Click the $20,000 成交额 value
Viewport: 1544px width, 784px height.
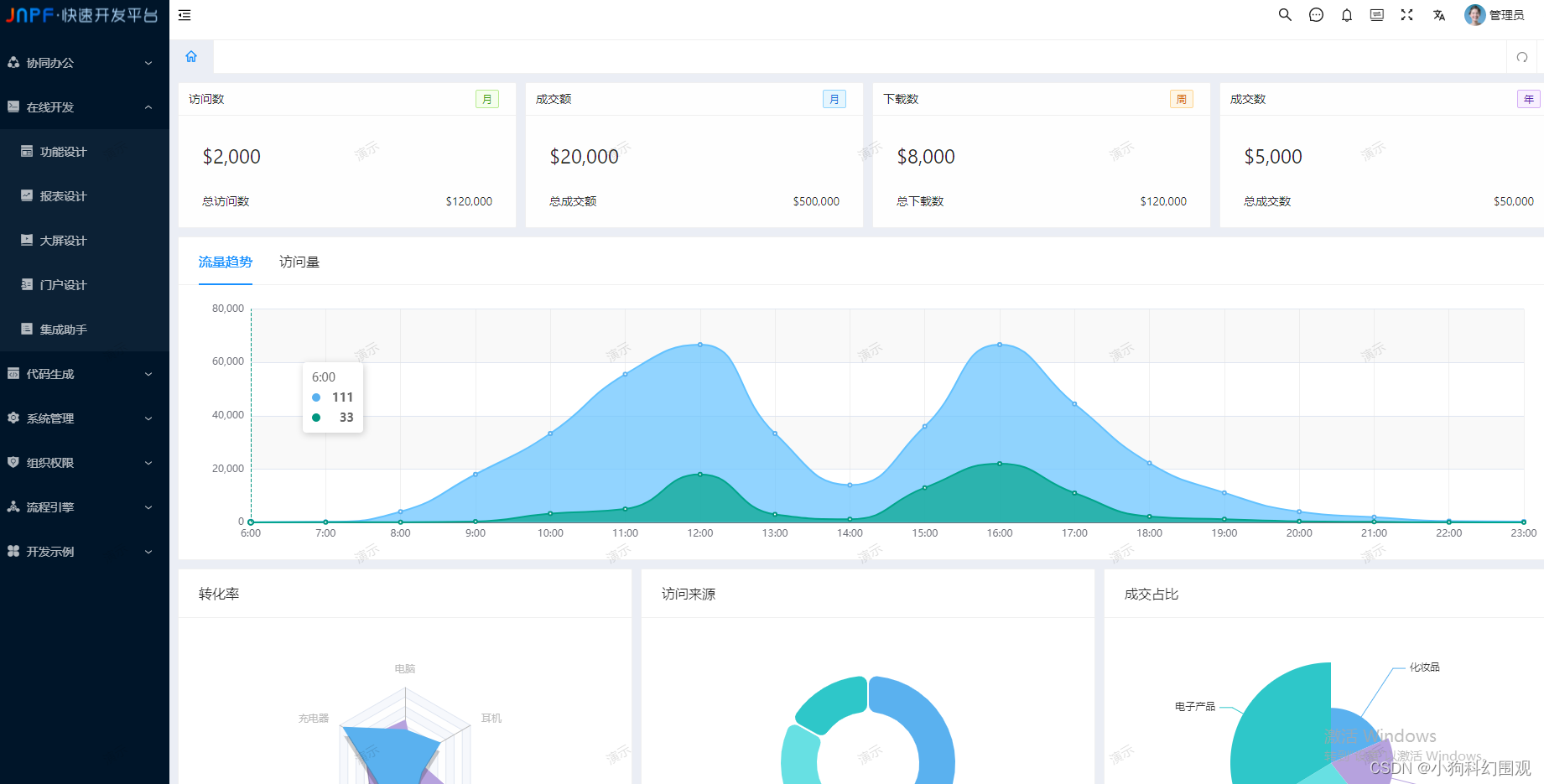(584, 157)
